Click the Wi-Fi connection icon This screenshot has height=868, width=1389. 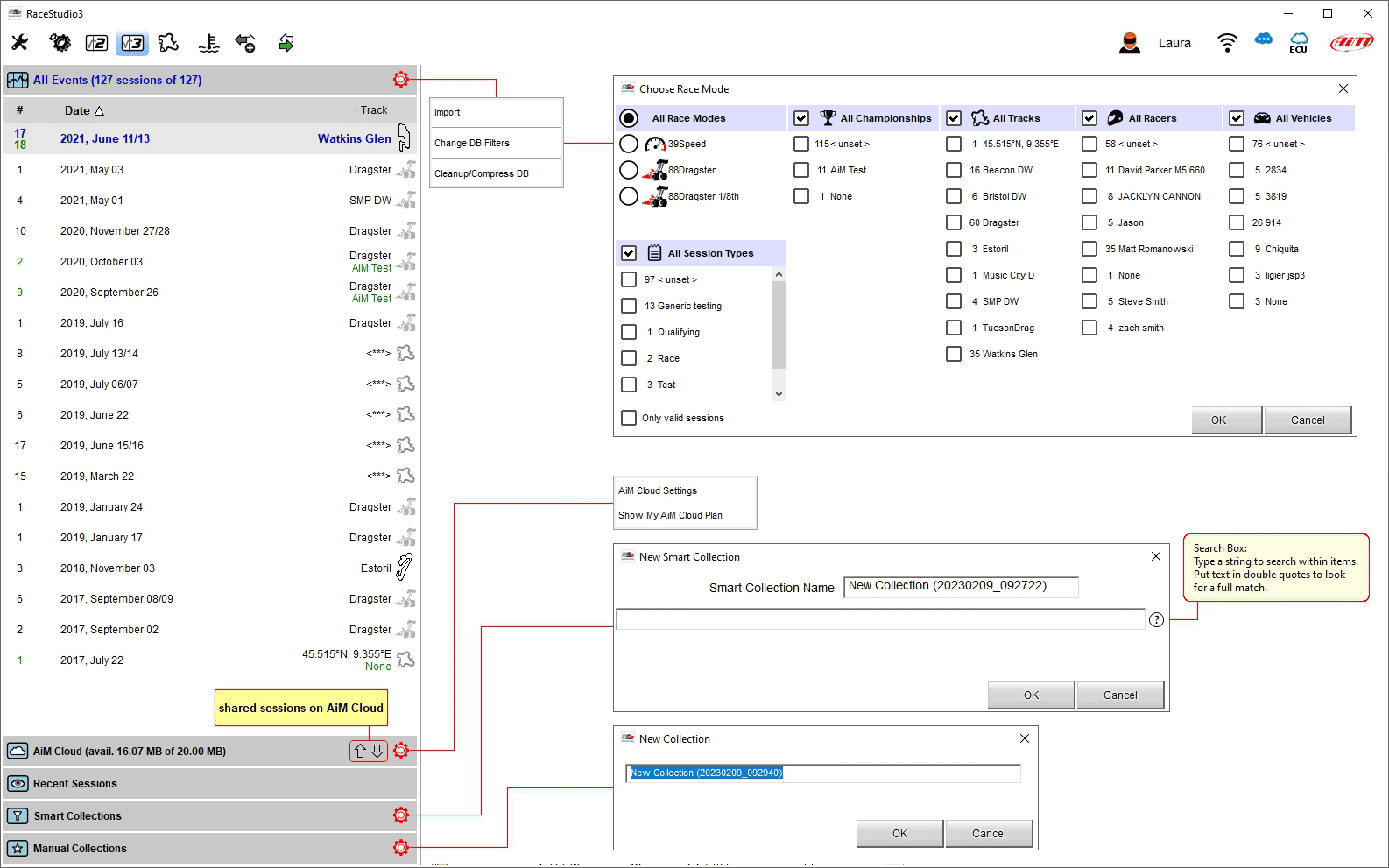coord(1227,43)
